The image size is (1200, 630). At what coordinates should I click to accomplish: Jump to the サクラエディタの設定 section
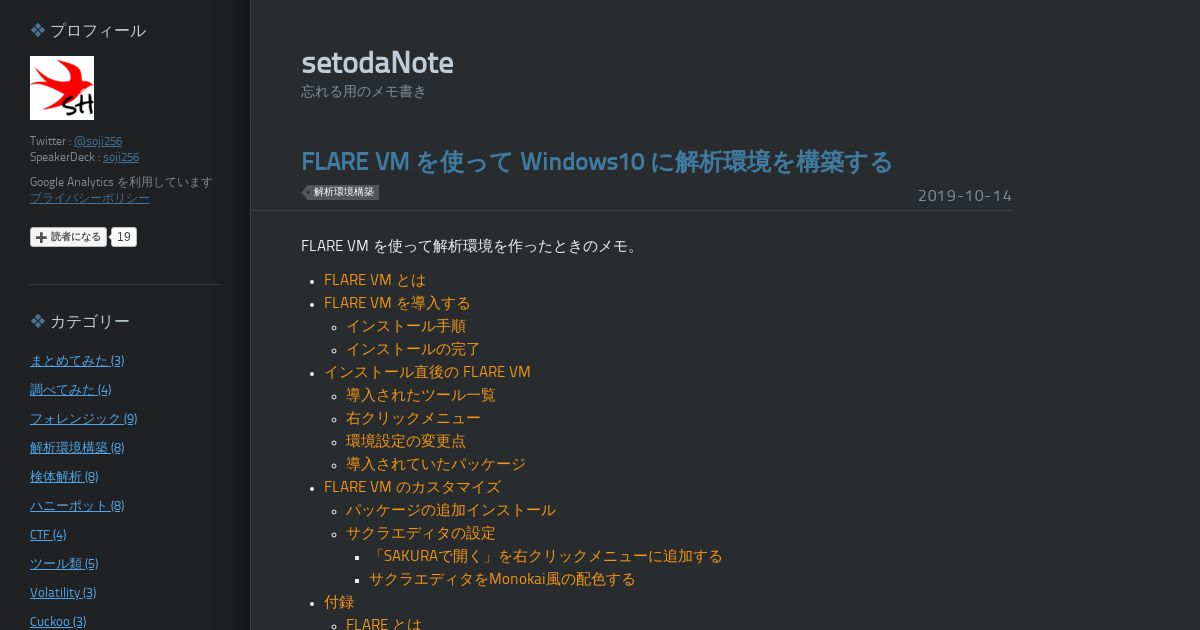421,533
